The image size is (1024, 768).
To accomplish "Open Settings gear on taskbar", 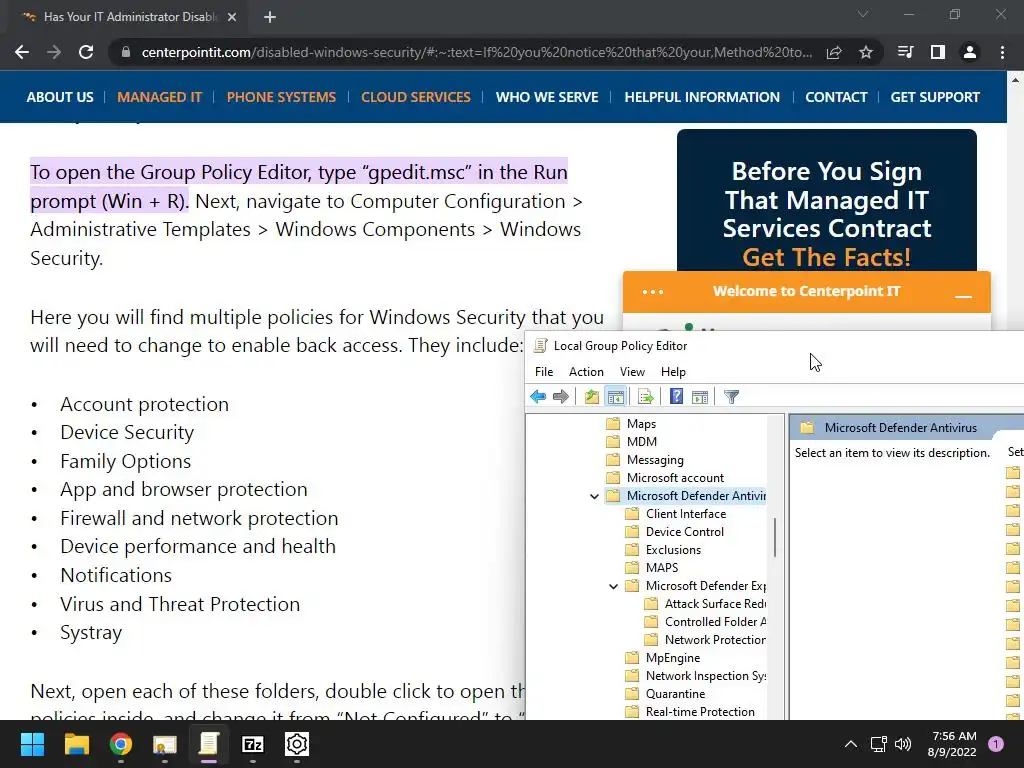I will click(296, 744).
